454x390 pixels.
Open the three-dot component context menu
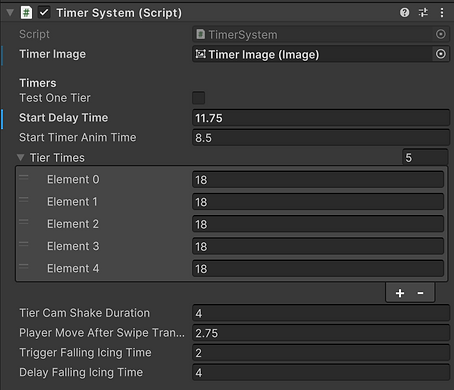(x=442, y=13)
